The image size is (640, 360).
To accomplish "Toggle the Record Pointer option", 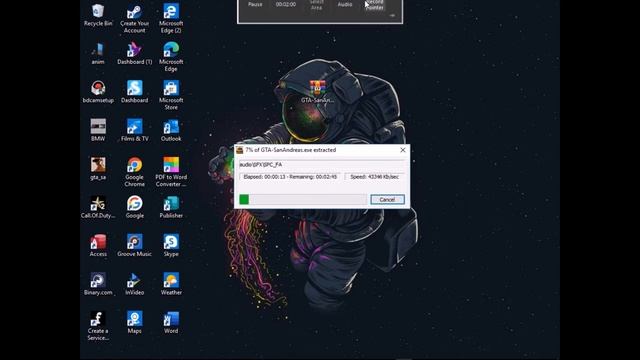I will [x=375, y=5].
